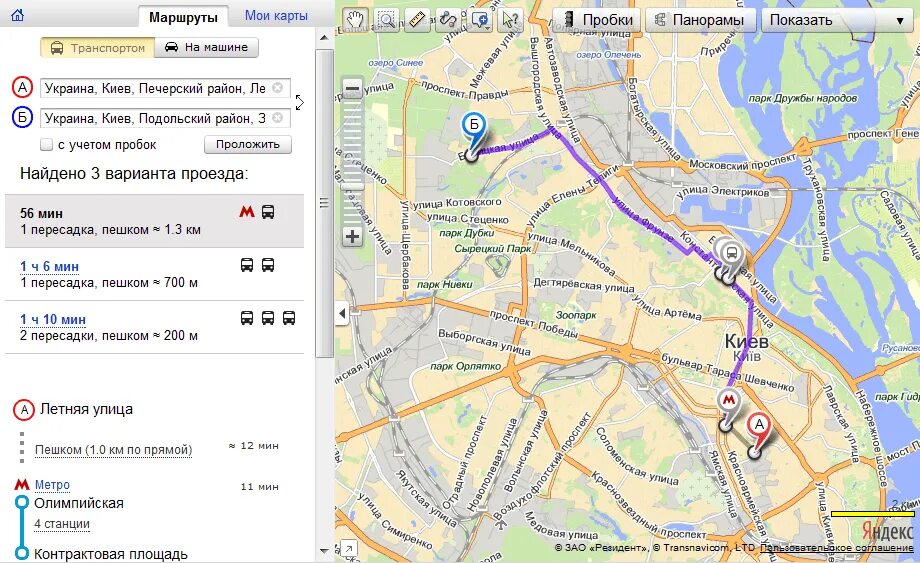This screenshot has width=920, height=563.
Task: Click the red point A circle icon
Action: pos(22,88)
